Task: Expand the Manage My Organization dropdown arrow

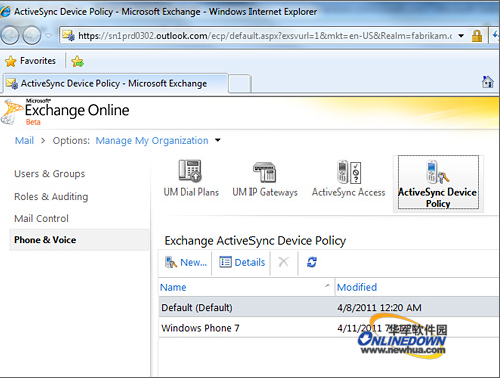Action: click(x=218, y=140)
